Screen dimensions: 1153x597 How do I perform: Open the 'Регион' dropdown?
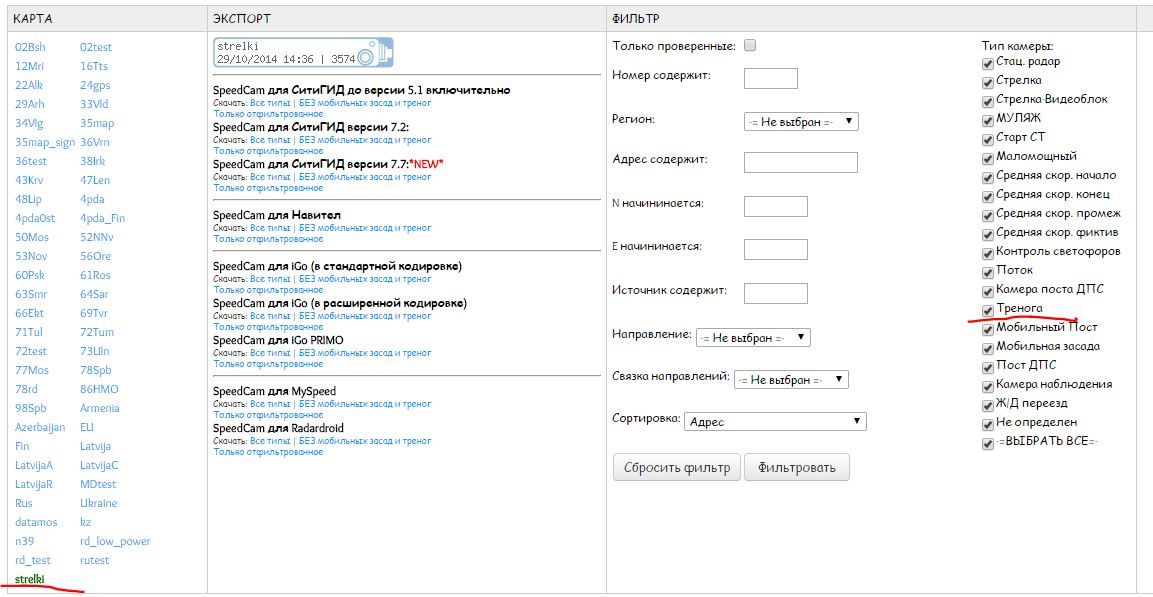(x=801, y=121)
